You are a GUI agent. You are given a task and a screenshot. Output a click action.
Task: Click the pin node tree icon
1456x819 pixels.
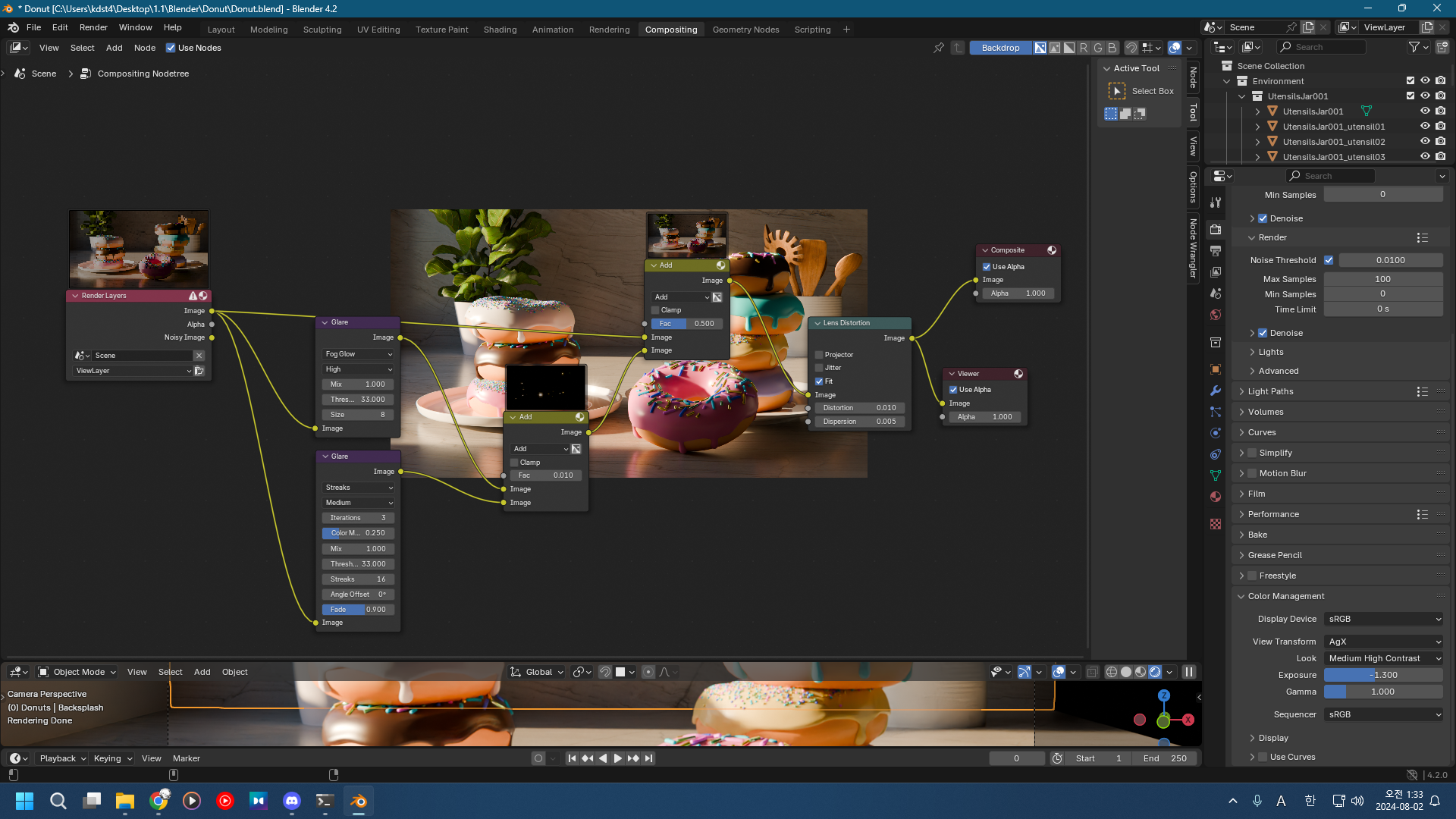(x=939, y=48)
